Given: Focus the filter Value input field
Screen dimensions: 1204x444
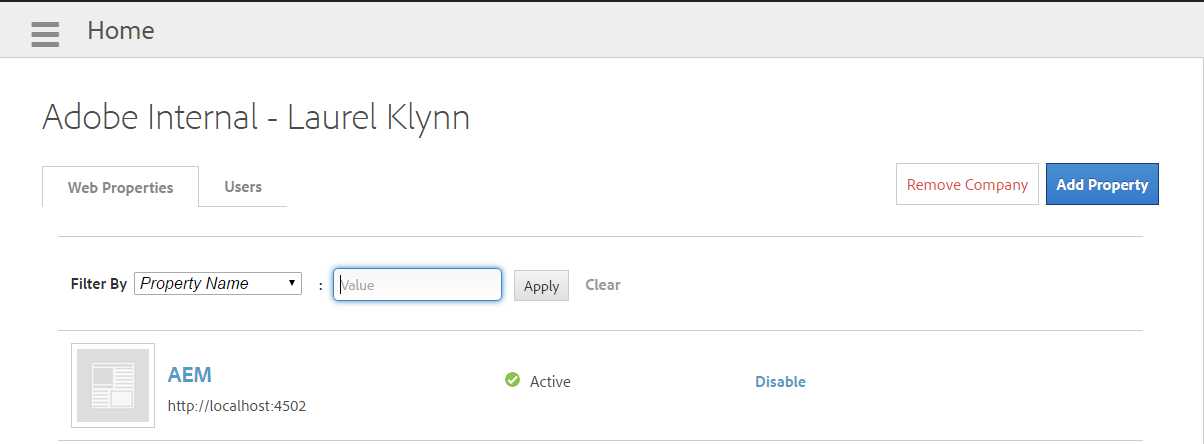Looking at the screenshot, I should click(417, 285).
